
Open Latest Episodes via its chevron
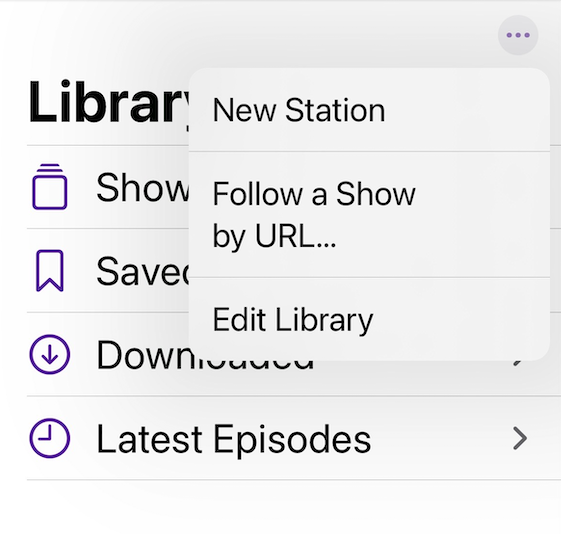pos(520,438)
